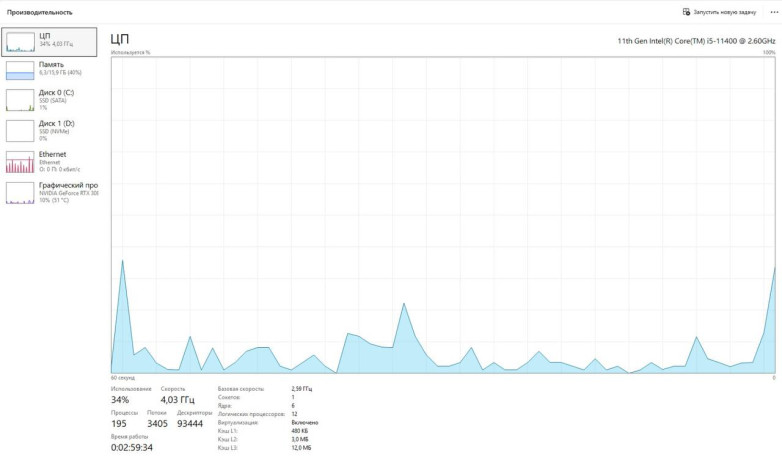Viewport: 782px width, 460px height.
Task: Click the run new task icon
Action: tap(686, 12)
